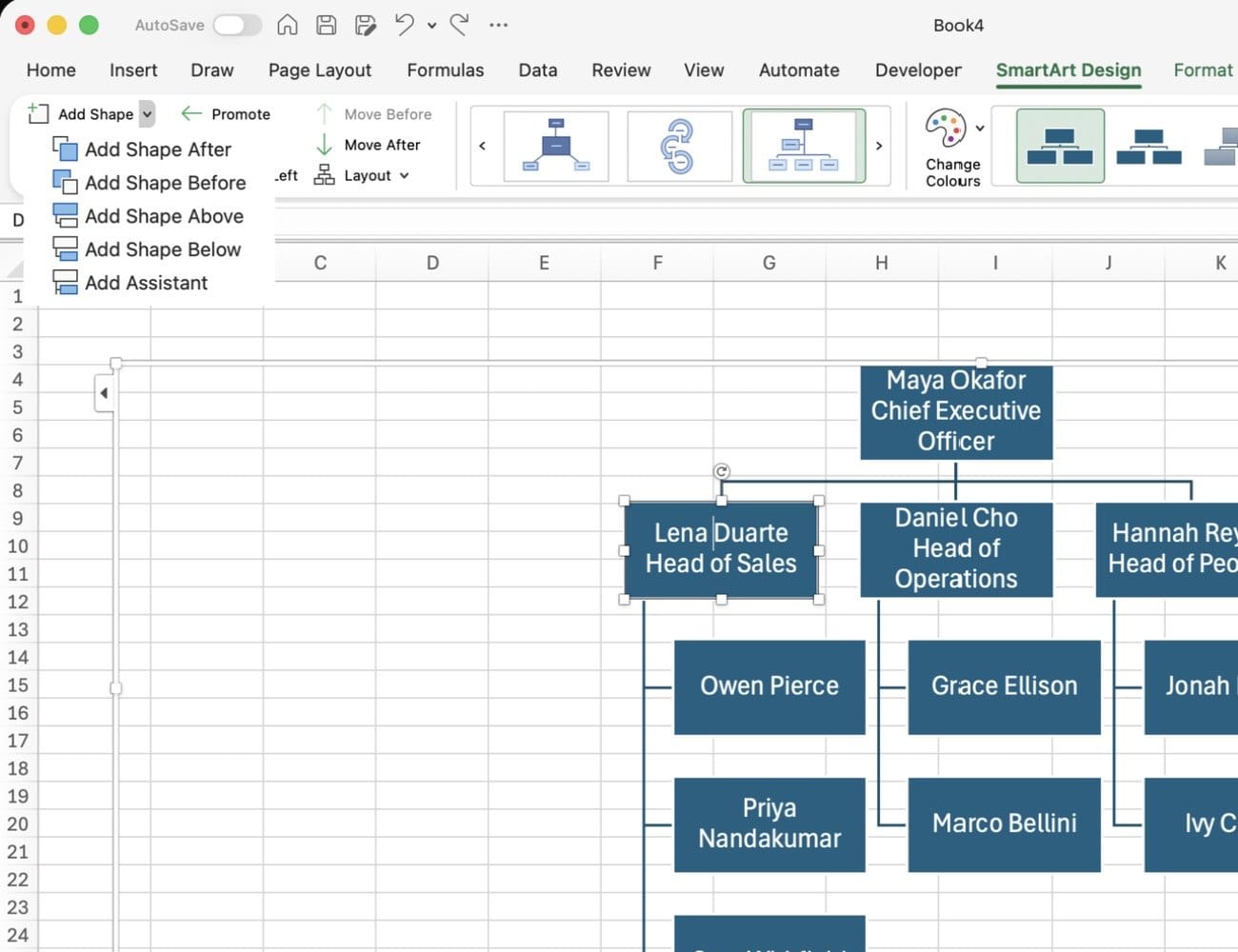Choose Add Shape After
Image resolution: width=1238 pixels, height=952 pixels.
pyautogui.click(x=144, y=149)
